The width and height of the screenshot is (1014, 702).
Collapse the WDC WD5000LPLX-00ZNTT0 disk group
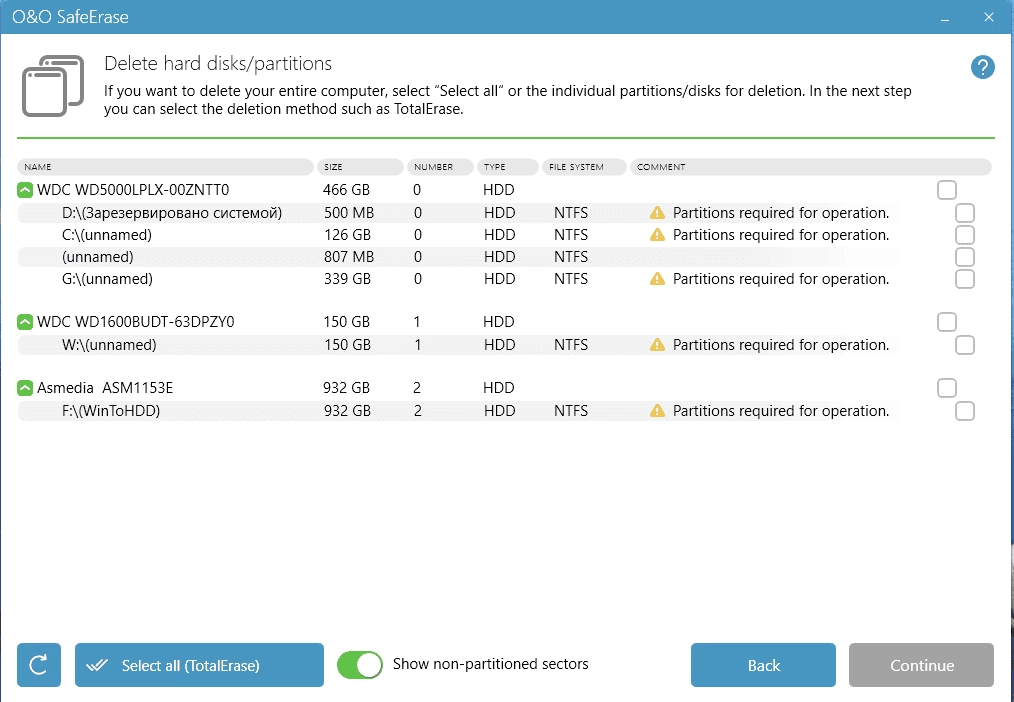25,190
